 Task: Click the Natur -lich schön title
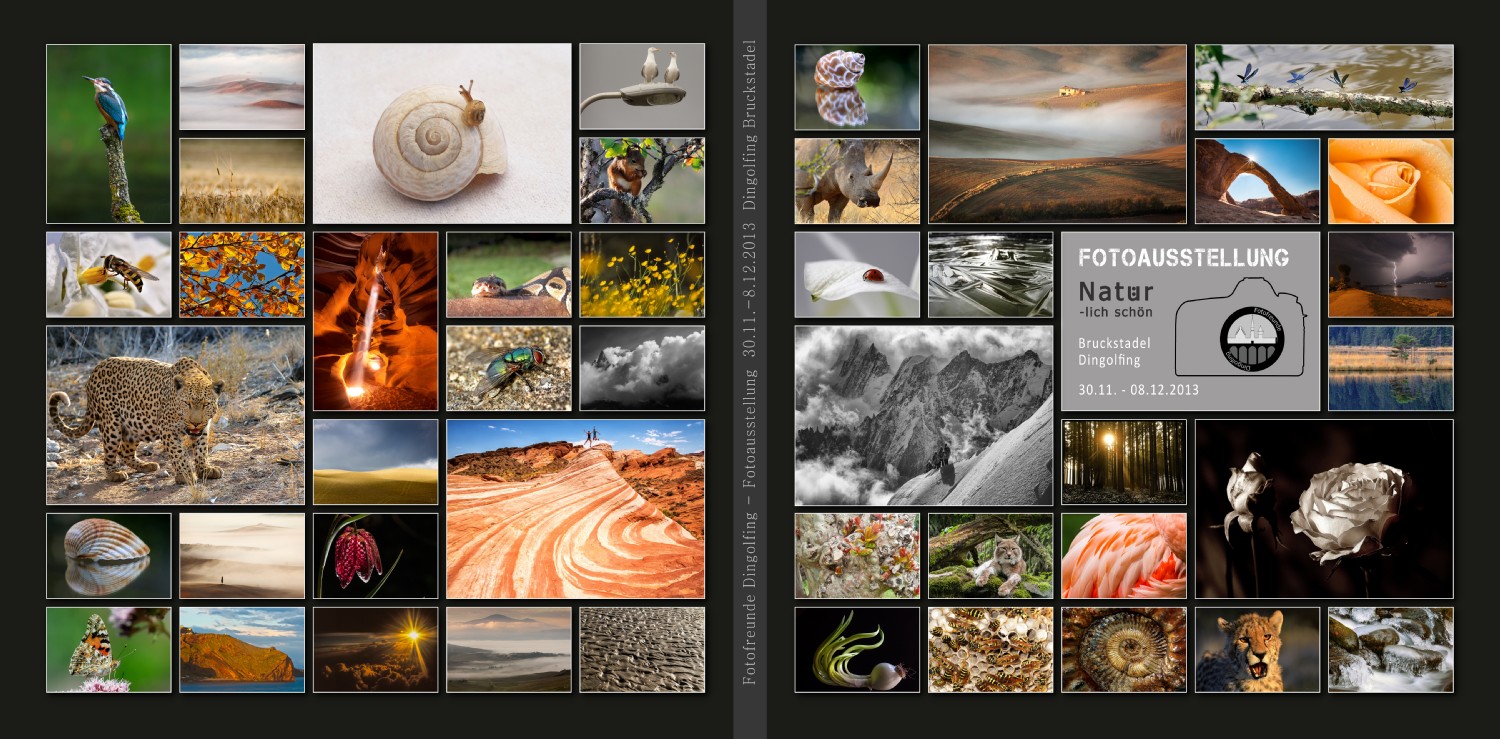(x=1116, y=298)
